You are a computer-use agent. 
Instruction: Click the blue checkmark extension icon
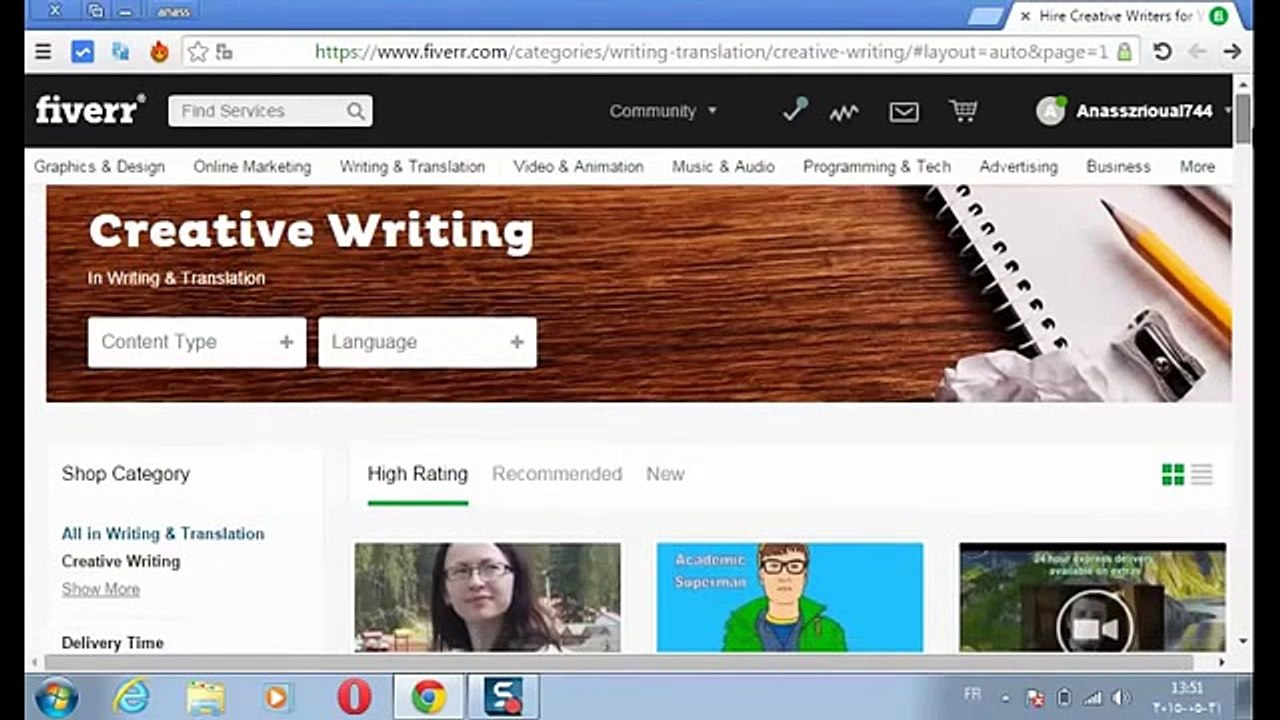(x=82, y=52)
